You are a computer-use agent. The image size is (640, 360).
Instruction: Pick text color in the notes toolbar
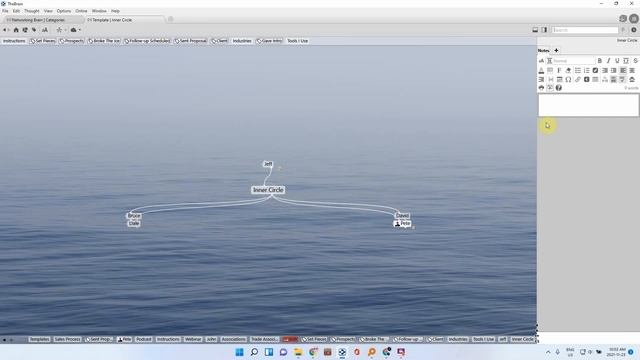click(x=541, y=71)
